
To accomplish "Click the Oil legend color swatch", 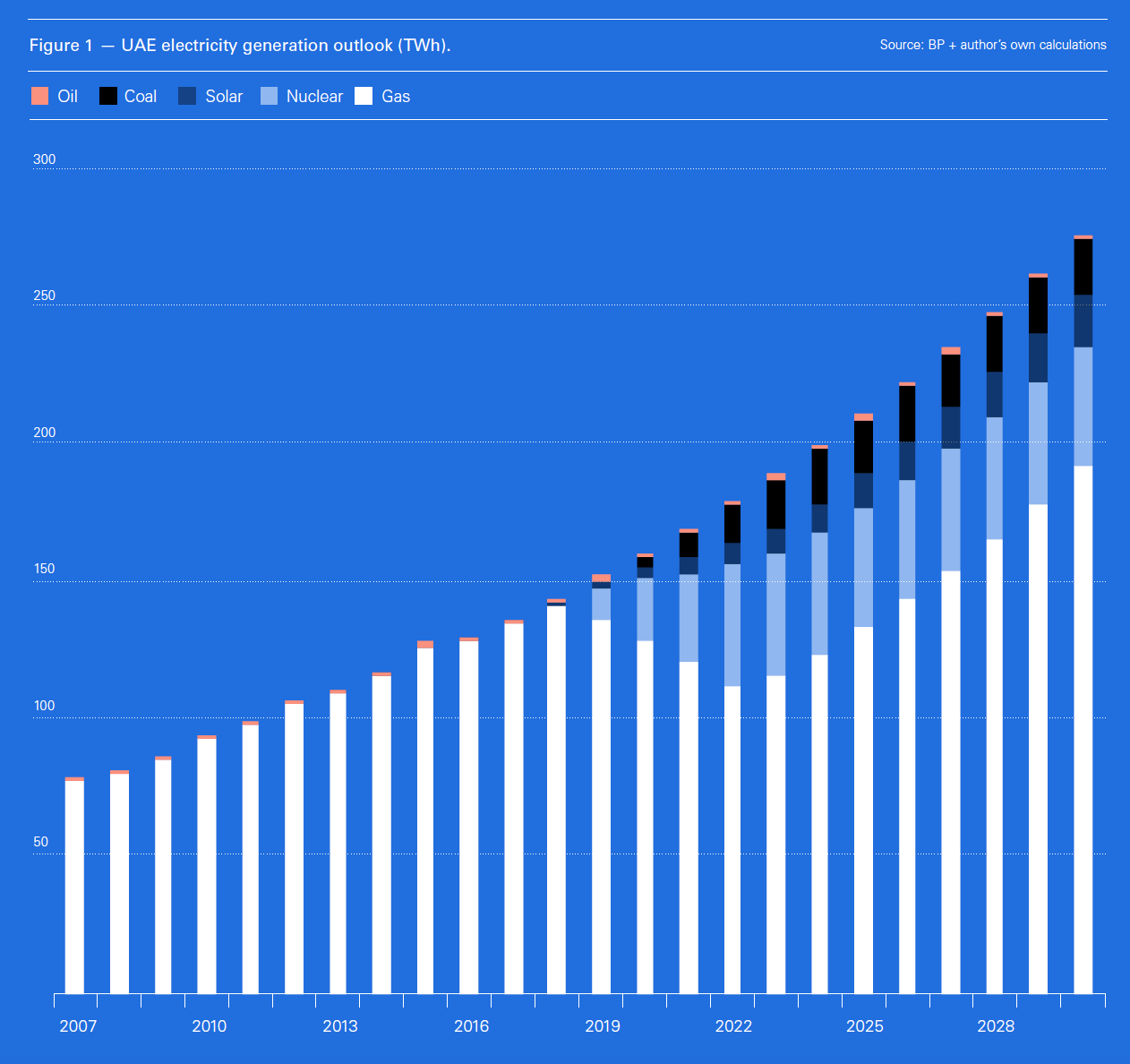I will tap(39, 96).
